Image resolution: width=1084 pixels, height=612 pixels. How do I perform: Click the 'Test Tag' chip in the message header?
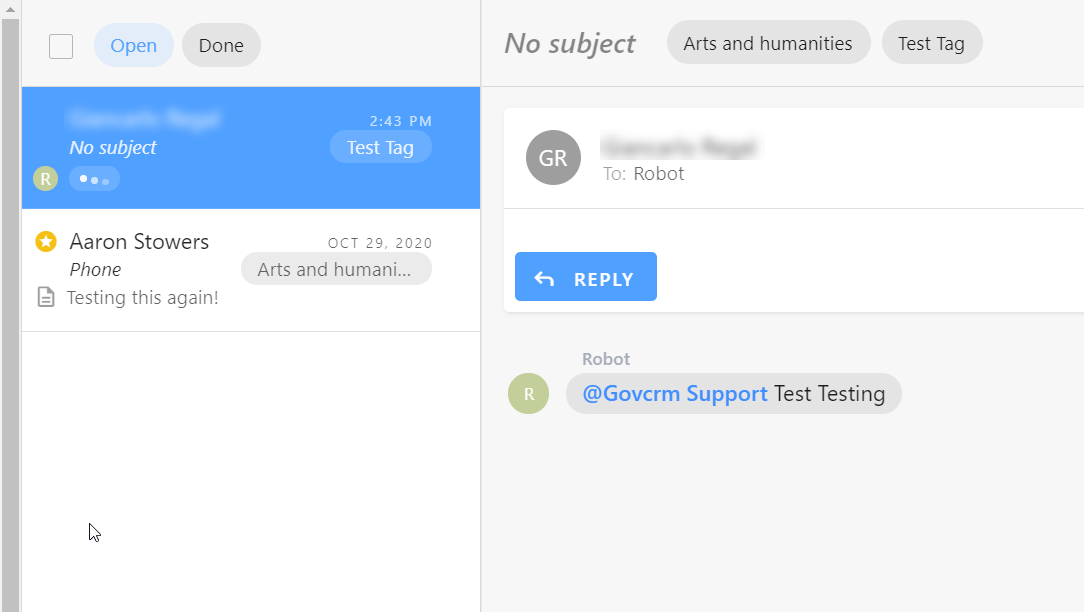[x=931, y=43]
